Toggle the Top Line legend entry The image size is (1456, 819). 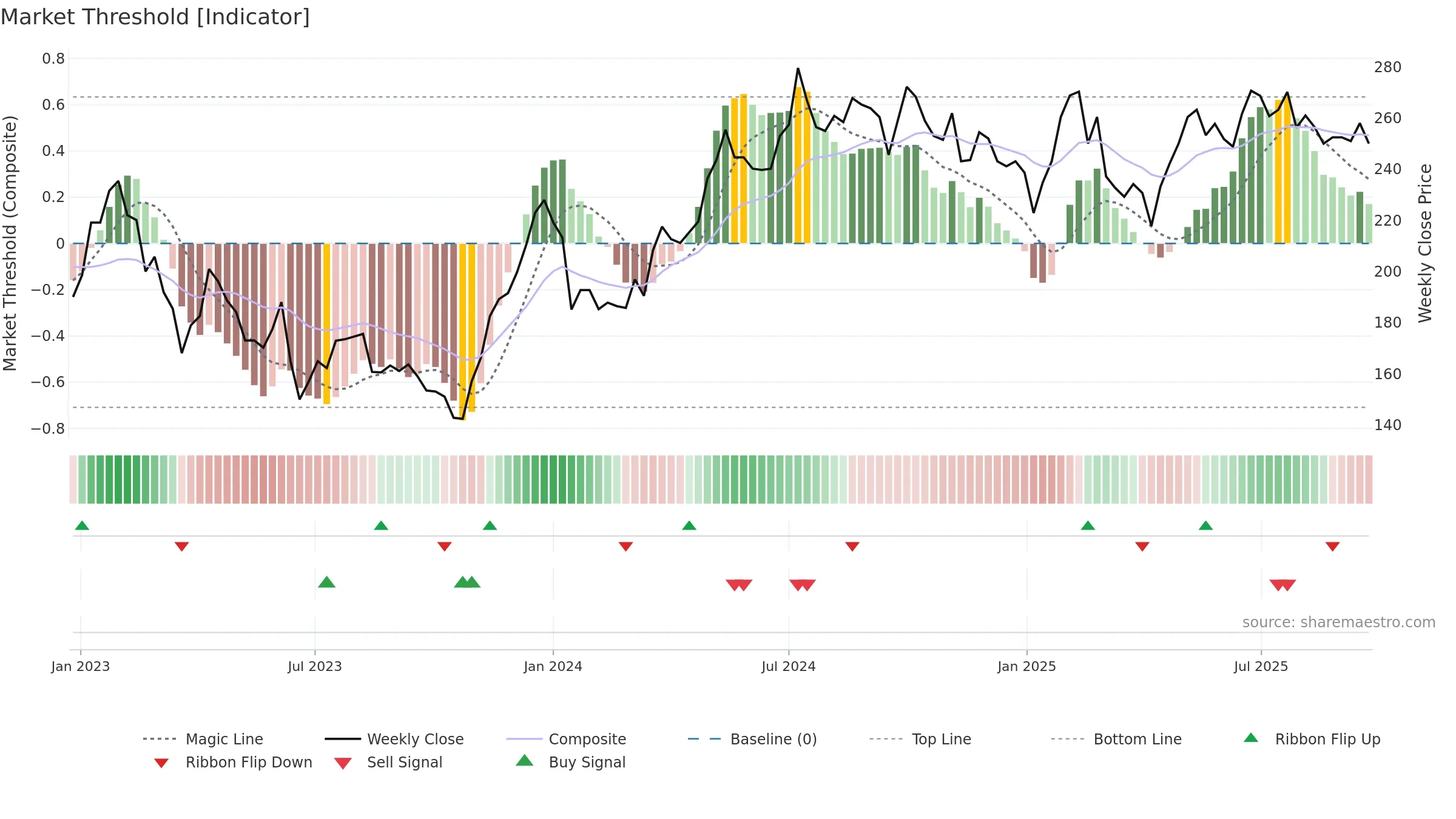click(x=920, y=739)
